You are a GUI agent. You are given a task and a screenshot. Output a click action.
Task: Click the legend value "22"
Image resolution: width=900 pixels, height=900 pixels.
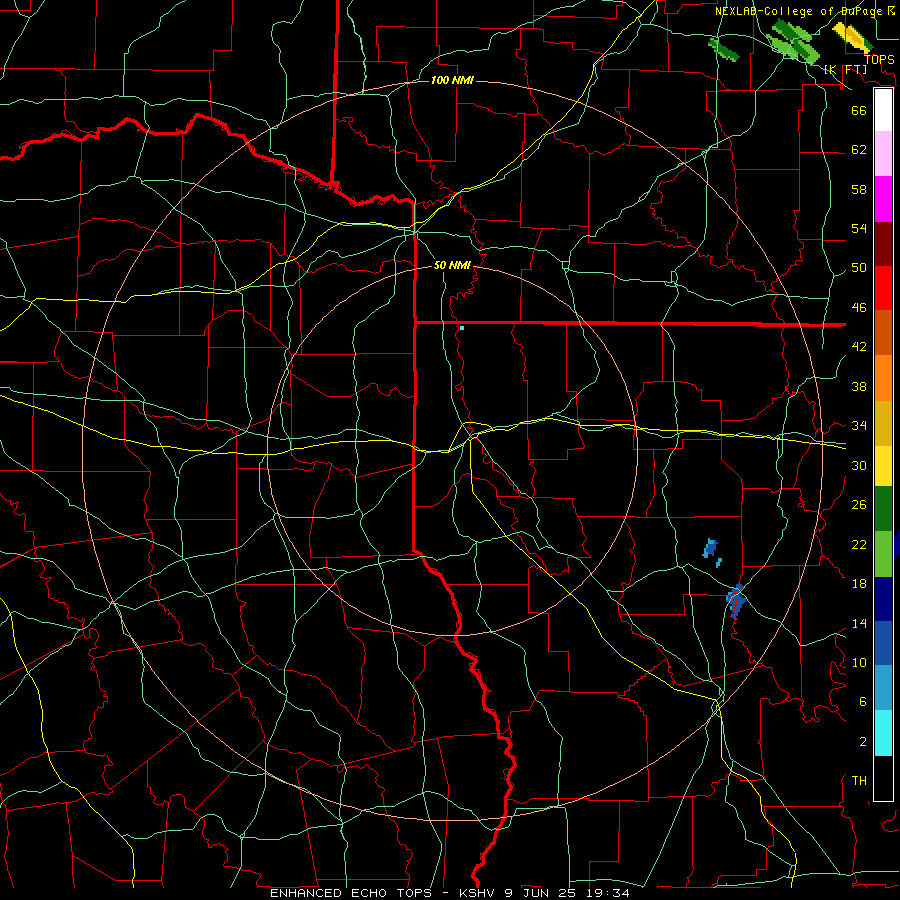point(859,544)
